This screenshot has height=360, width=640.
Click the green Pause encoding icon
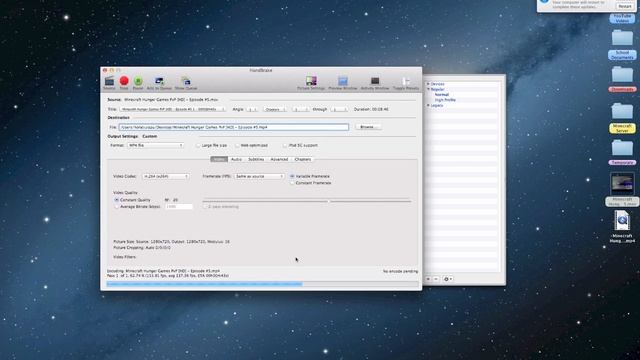point(138,81)
